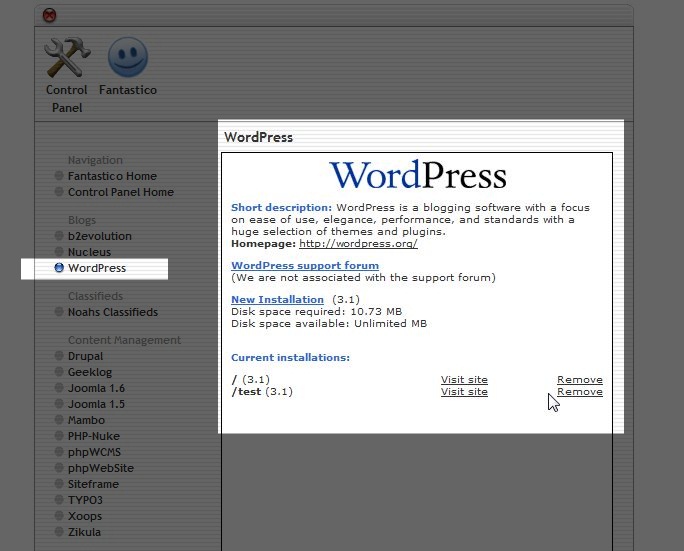Select the WordPress bullet in sidebar
Image resolution: width=684 pixels, height=551 pixels.
[x=59, y=268]
